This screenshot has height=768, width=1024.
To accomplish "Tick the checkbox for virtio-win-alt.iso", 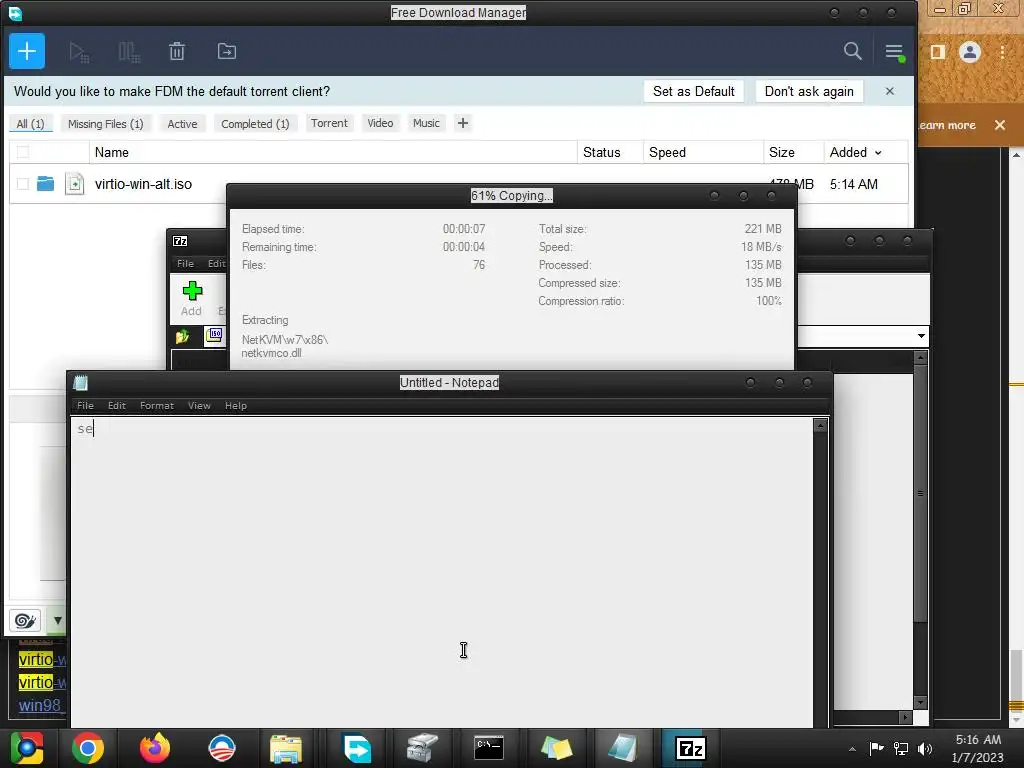I will [x=23, y=184].
